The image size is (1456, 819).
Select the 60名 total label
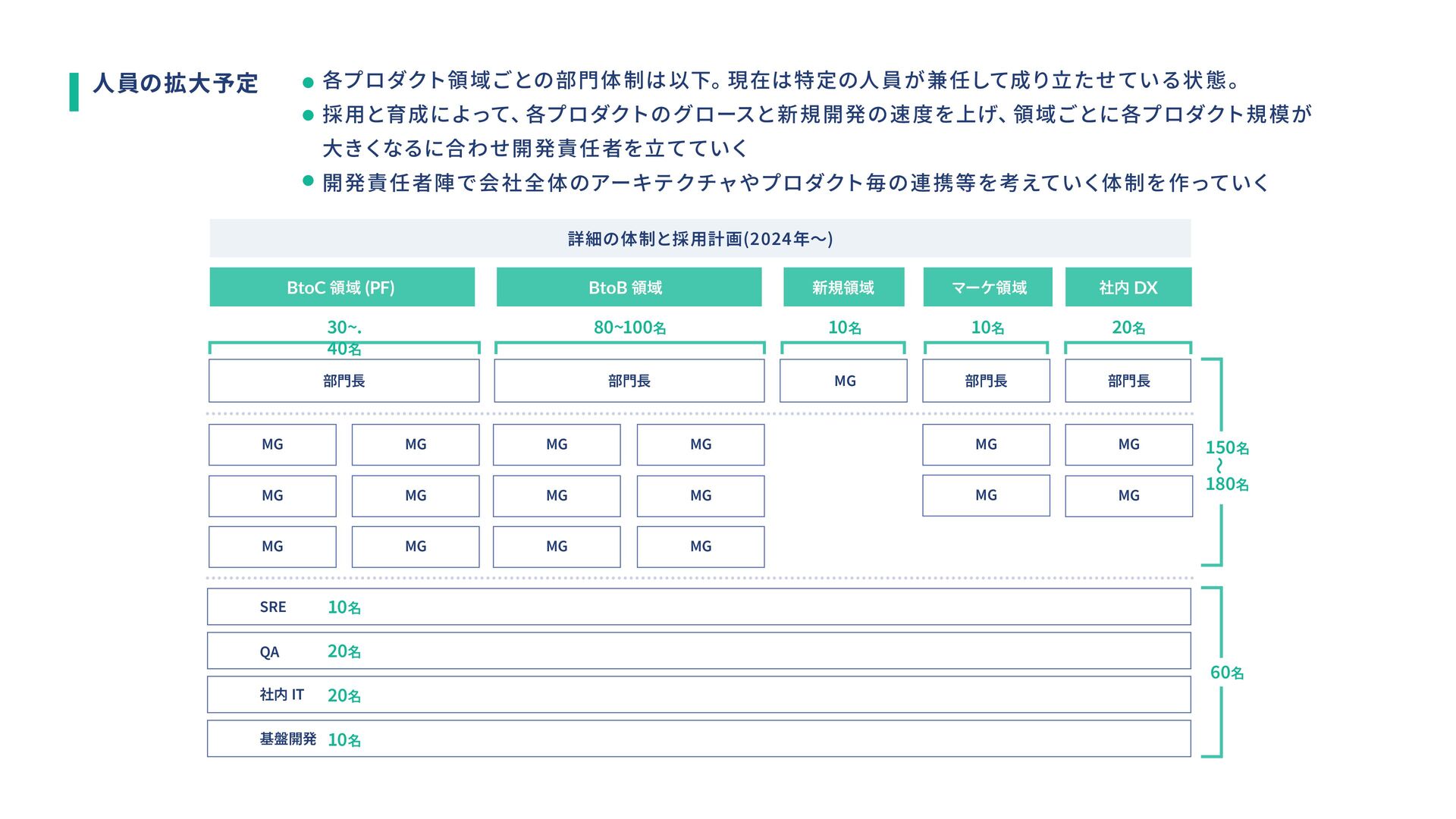(1227, 673)
